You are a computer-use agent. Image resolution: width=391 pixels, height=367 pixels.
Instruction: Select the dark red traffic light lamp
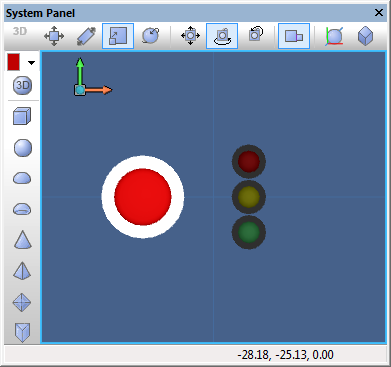pos(249,161)
